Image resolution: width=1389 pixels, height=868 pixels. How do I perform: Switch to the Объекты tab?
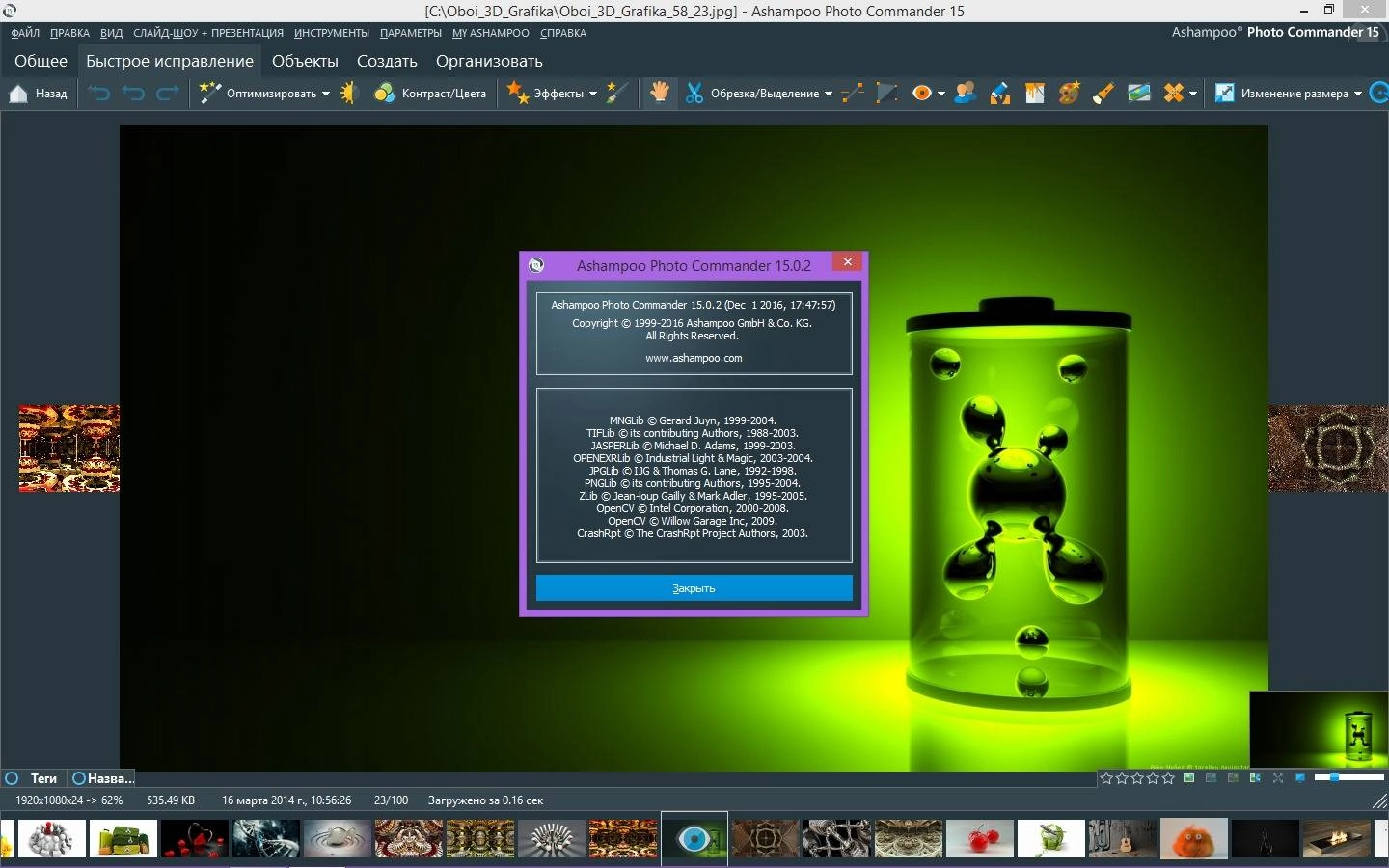tap(305, 61)
